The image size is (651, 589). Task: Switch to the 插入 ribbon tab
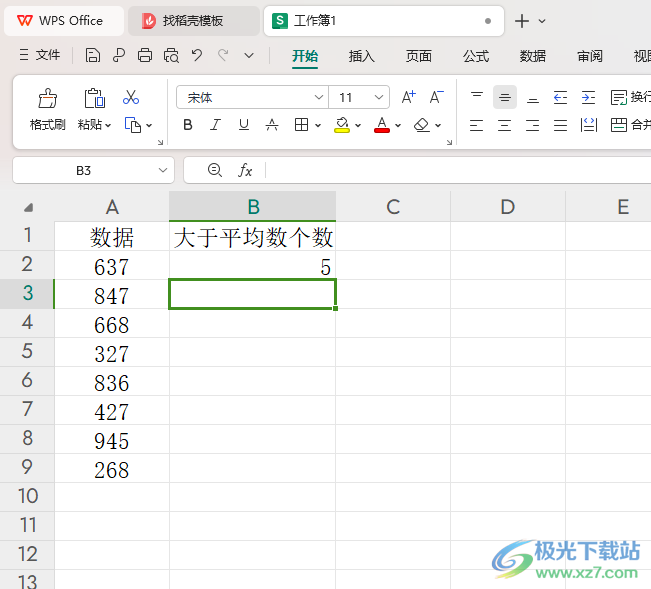click(x=361, y=56)
